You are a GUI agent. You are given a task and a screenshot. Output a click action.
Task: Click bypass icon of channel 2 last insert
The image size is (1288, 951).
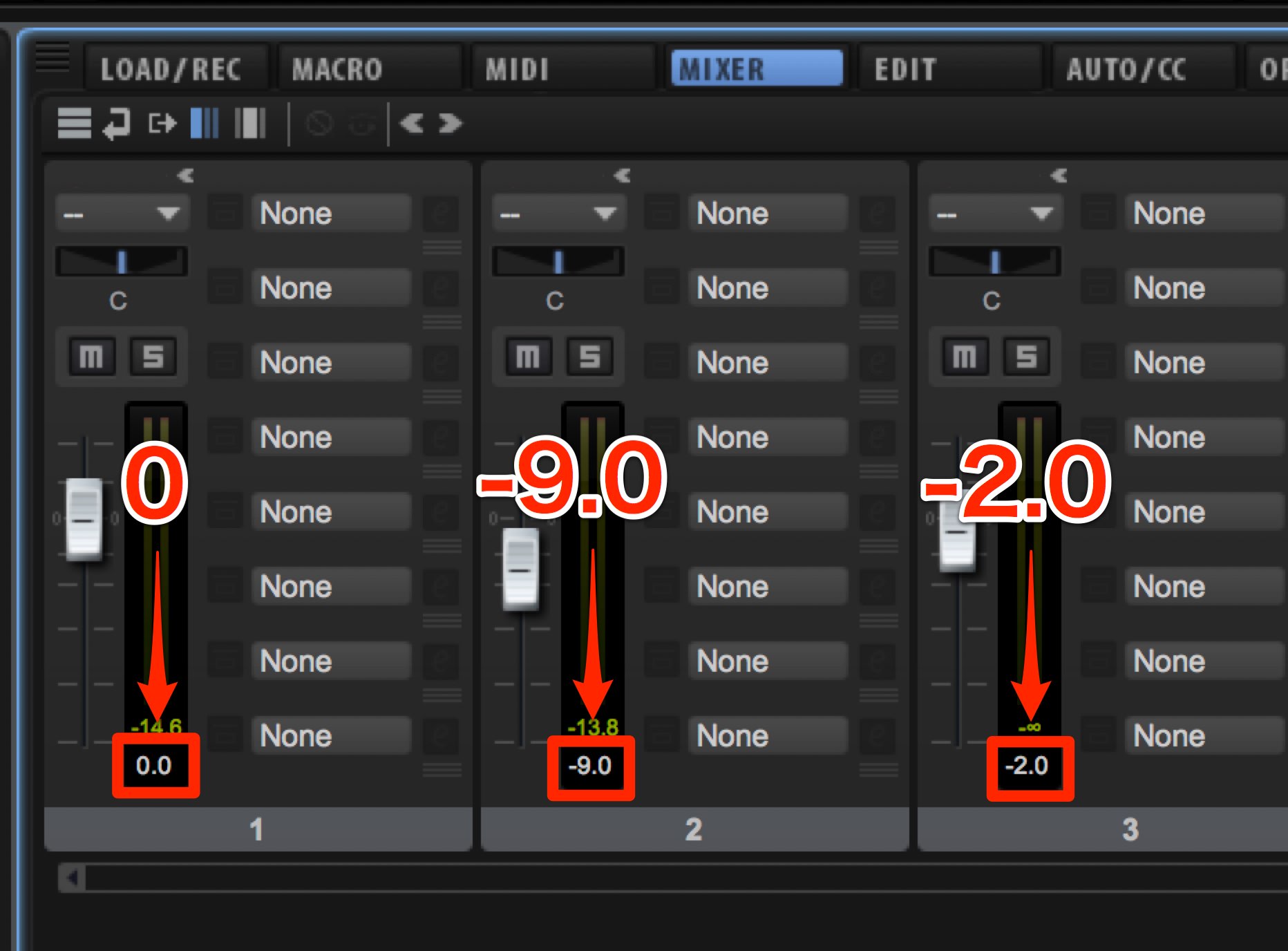[661, 735]
